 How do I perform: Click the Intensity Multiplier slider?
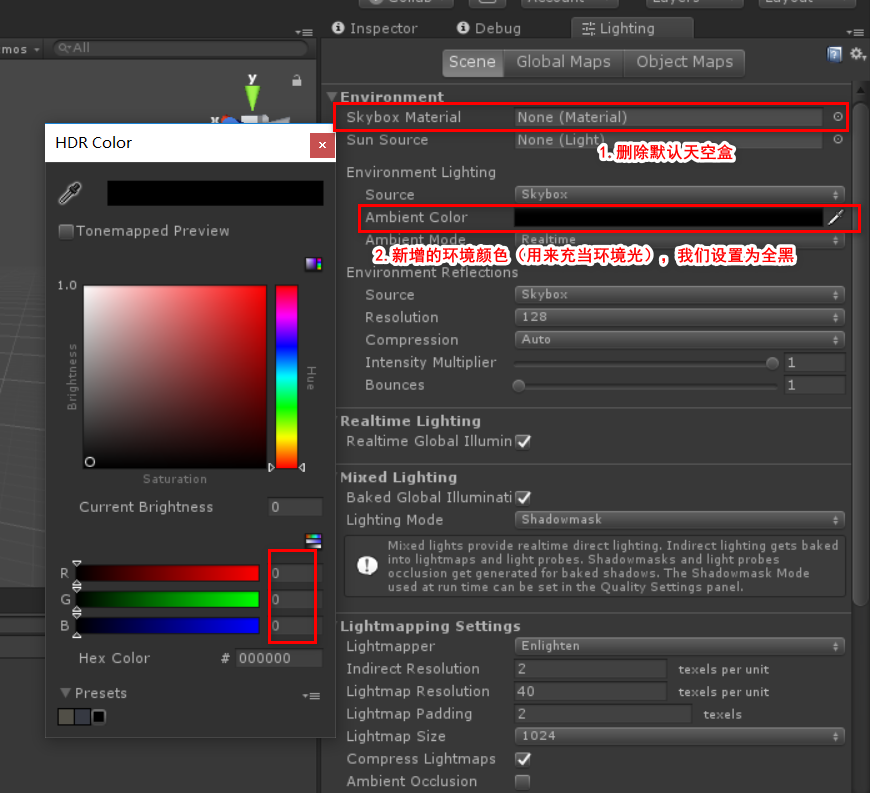[x=646, y=363]
